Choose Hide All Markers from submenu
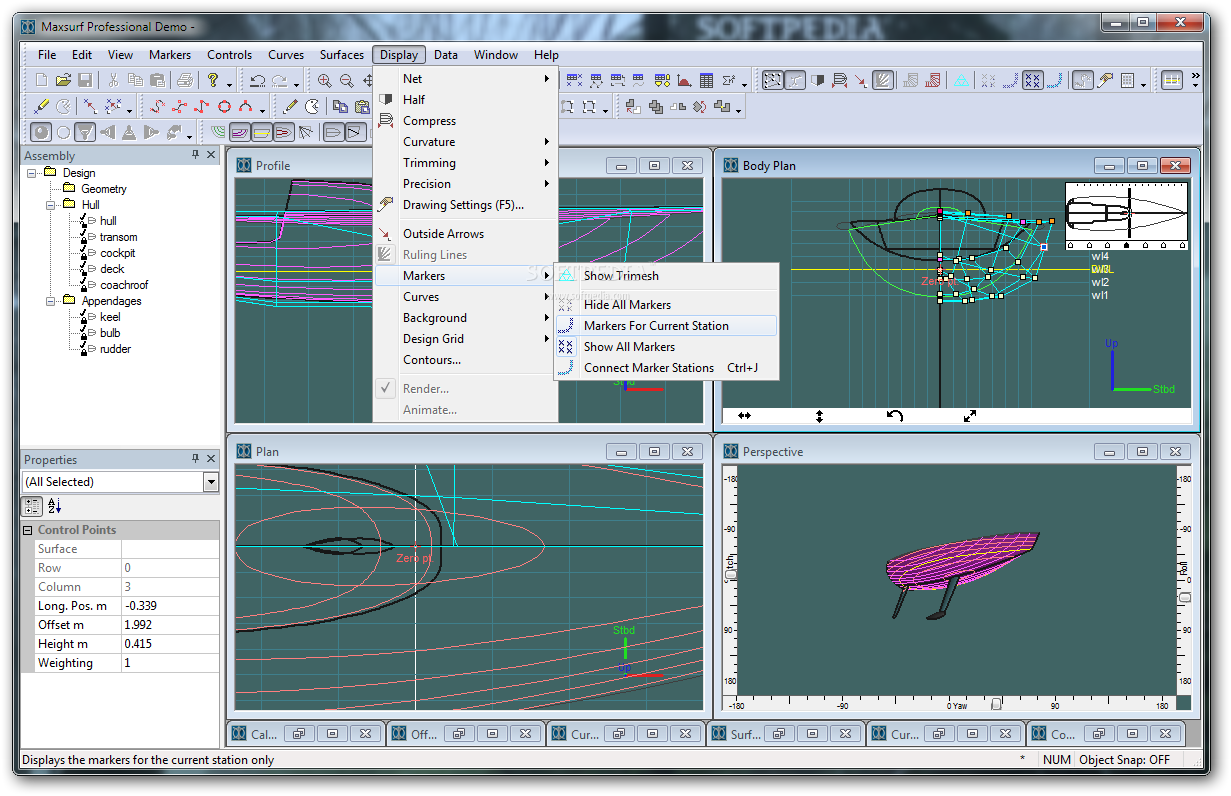The height and width of the screenshot is (796, 1231). click(x=666, y=304)
